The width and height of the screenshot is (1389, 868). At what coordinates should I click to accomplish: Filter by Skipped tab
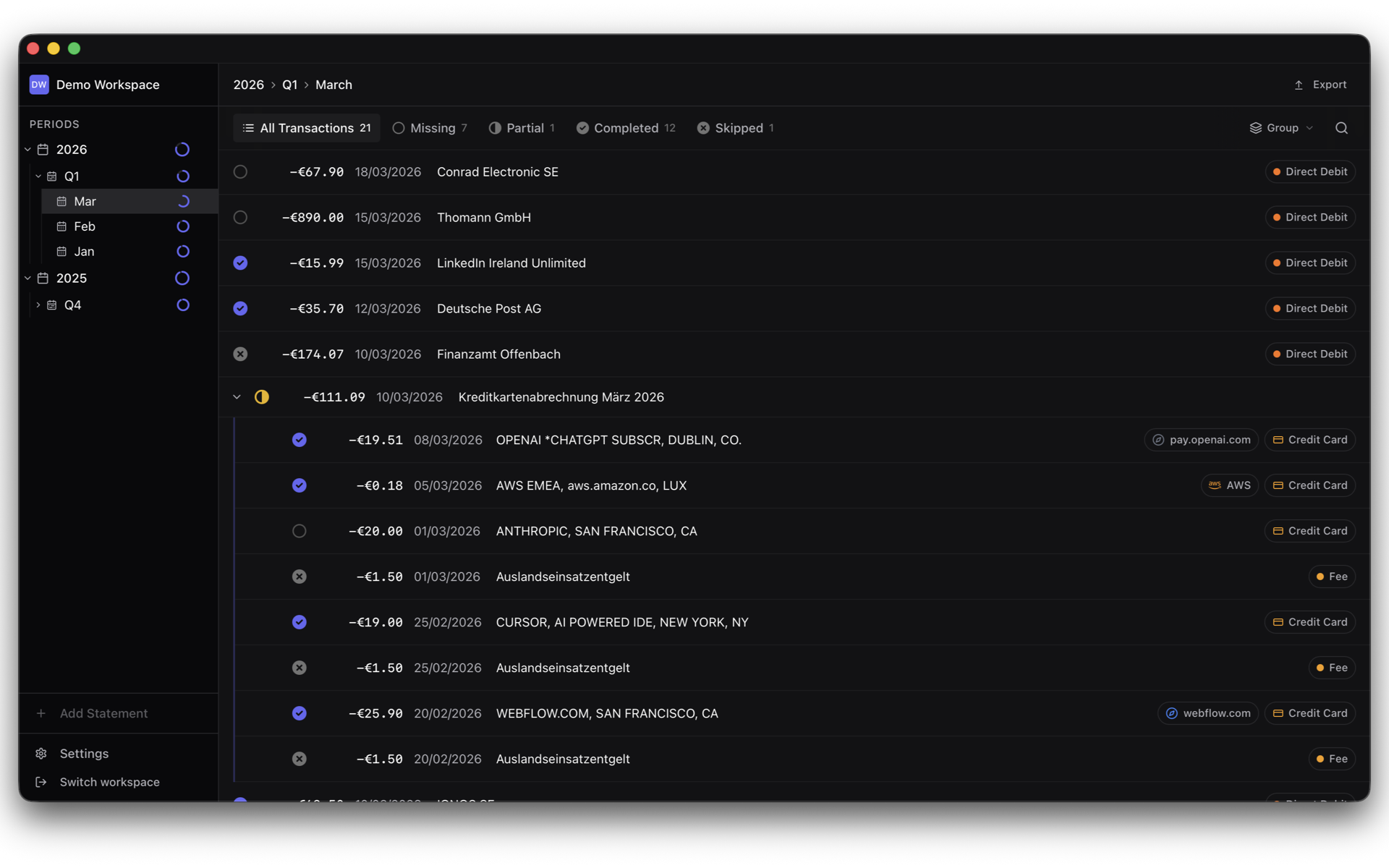[x=735, y=128]
